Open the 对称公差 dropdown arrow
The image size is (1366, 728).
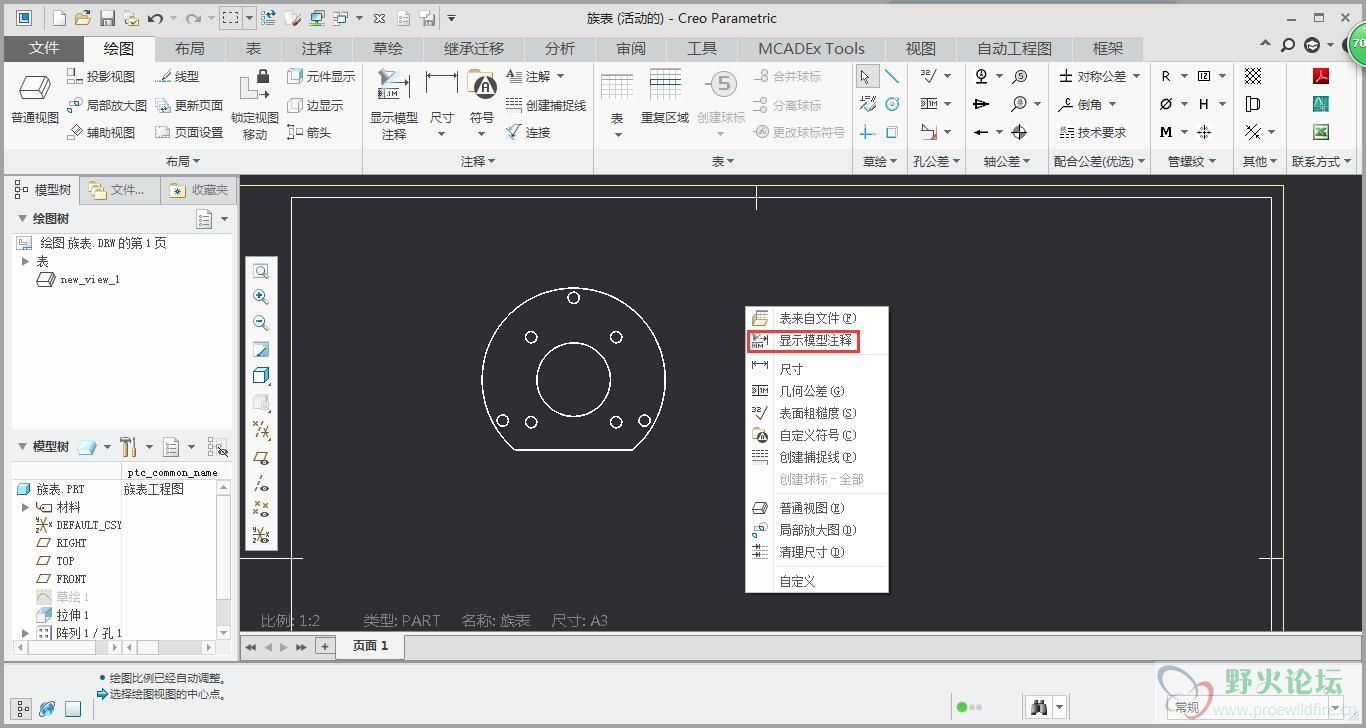(x=1136, y=76)
